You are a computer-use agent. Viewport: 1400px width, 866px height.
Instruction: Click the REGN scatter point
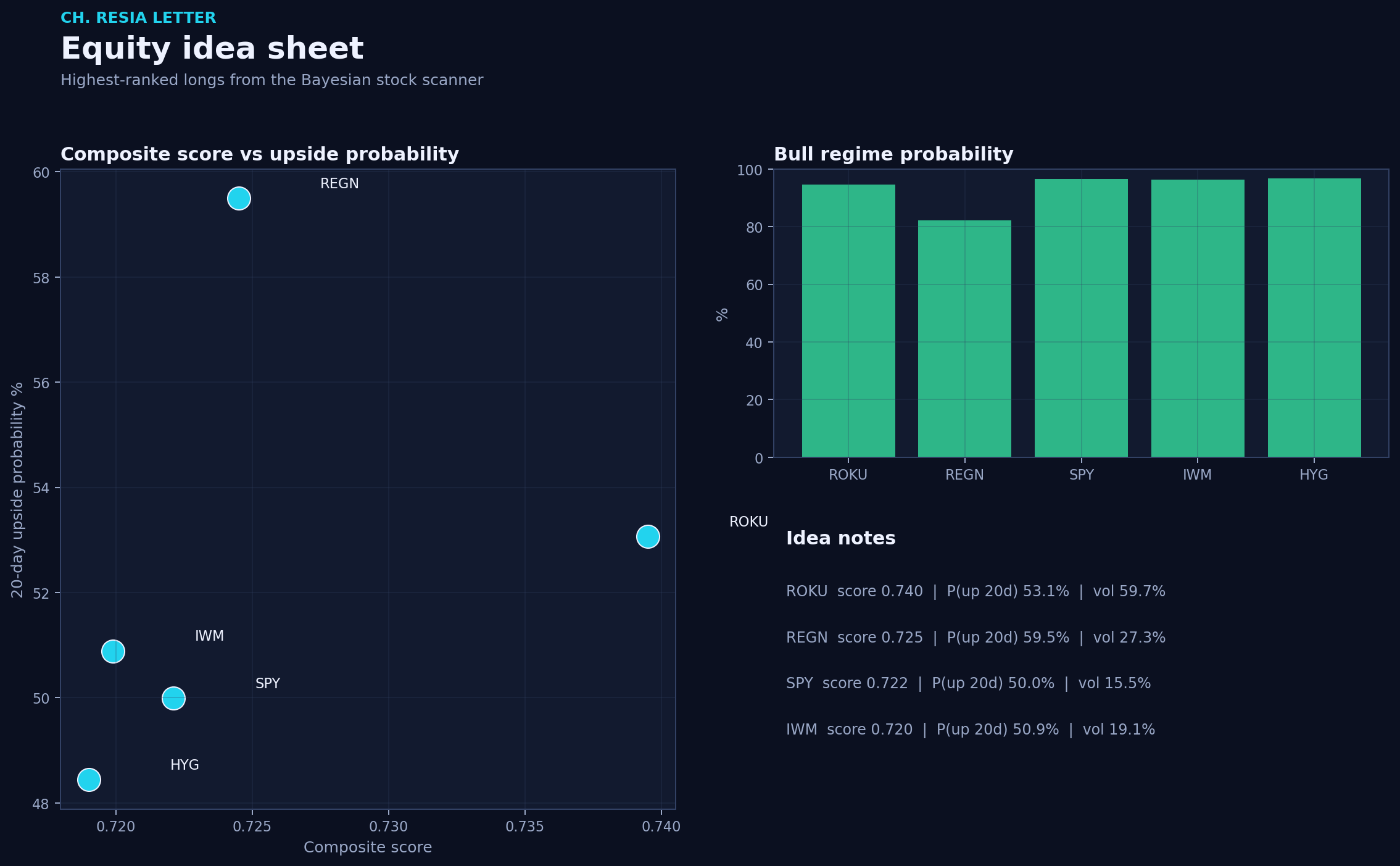pos(239,198)
